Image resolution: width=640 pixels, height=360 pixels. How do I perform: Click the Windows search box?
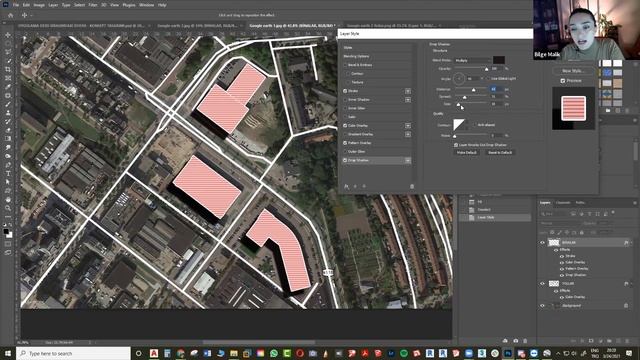coord(74,353)
